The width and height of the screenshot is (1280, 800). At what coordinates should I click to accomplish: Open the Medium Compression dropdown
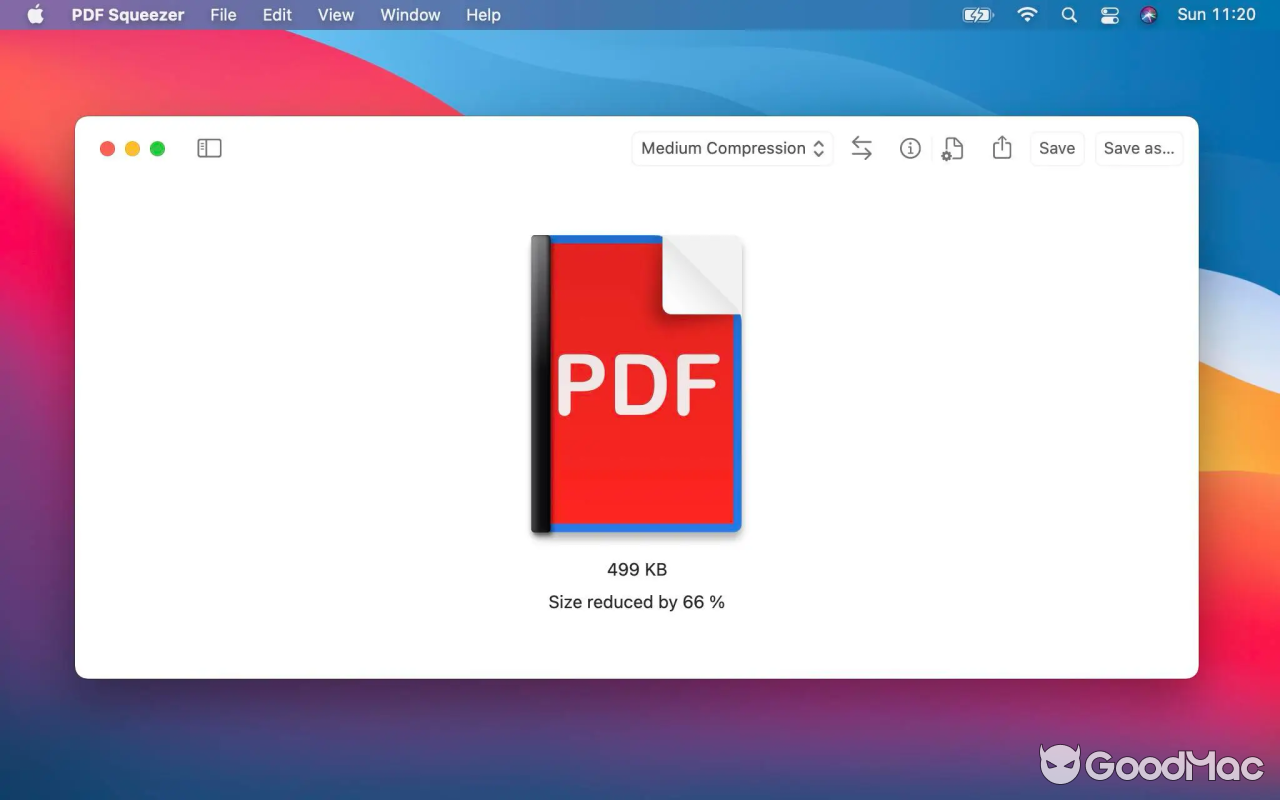coord(731,148)
